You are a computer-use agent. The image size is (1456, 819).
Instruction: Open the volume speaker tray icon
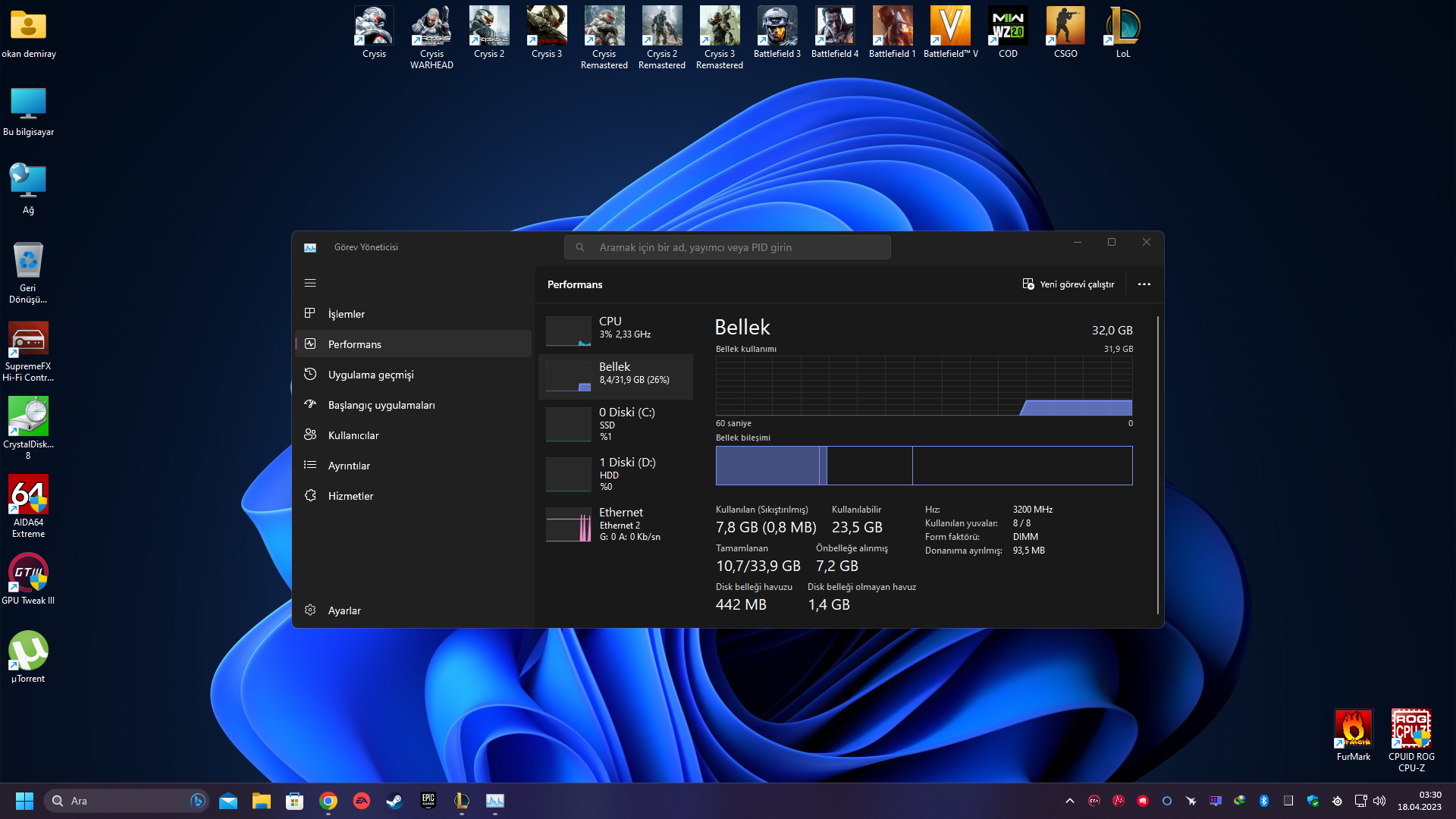tap(1379, 801)
